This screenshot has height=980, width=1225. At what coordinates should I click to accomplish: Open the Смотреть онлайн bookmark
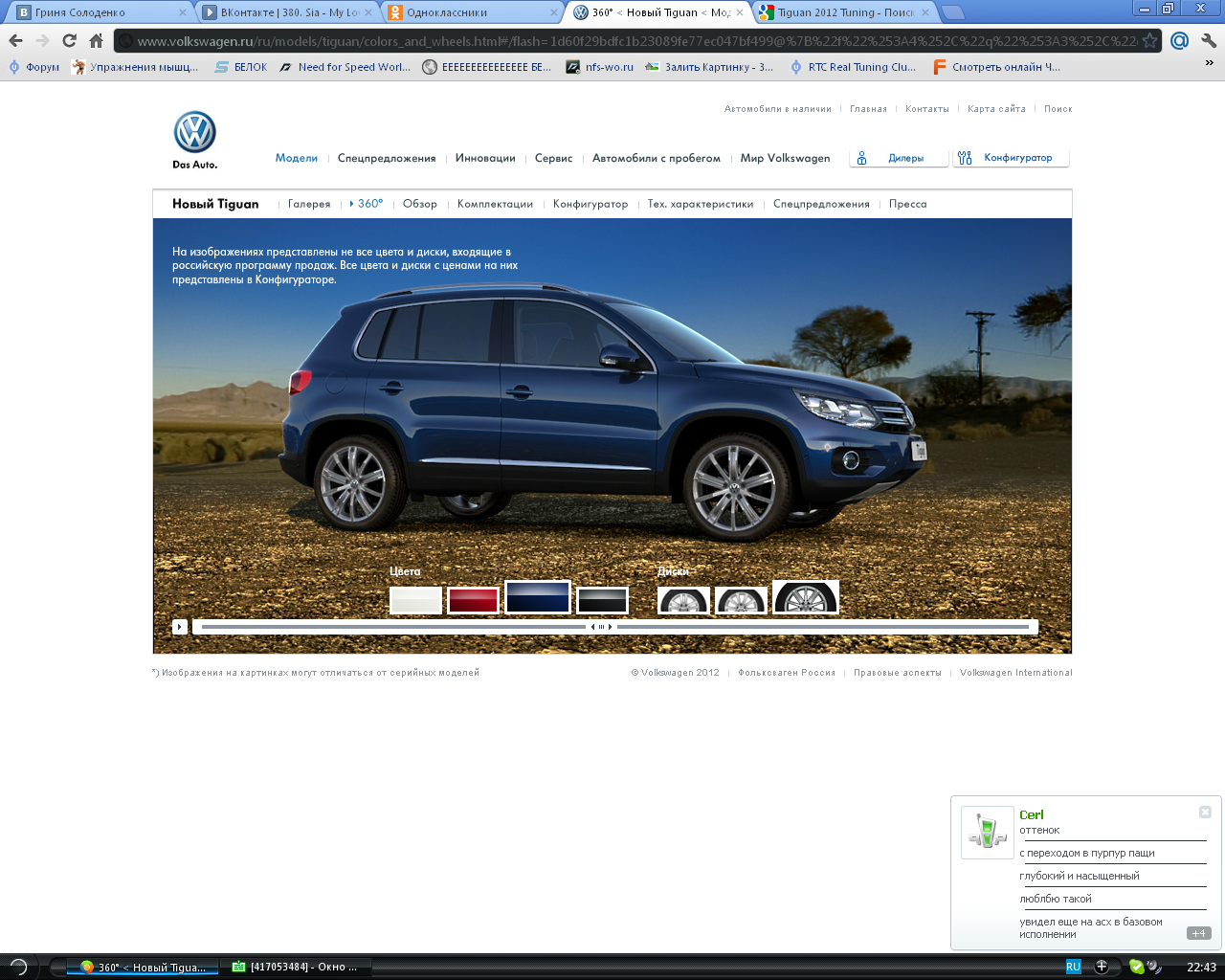point(997,67)
